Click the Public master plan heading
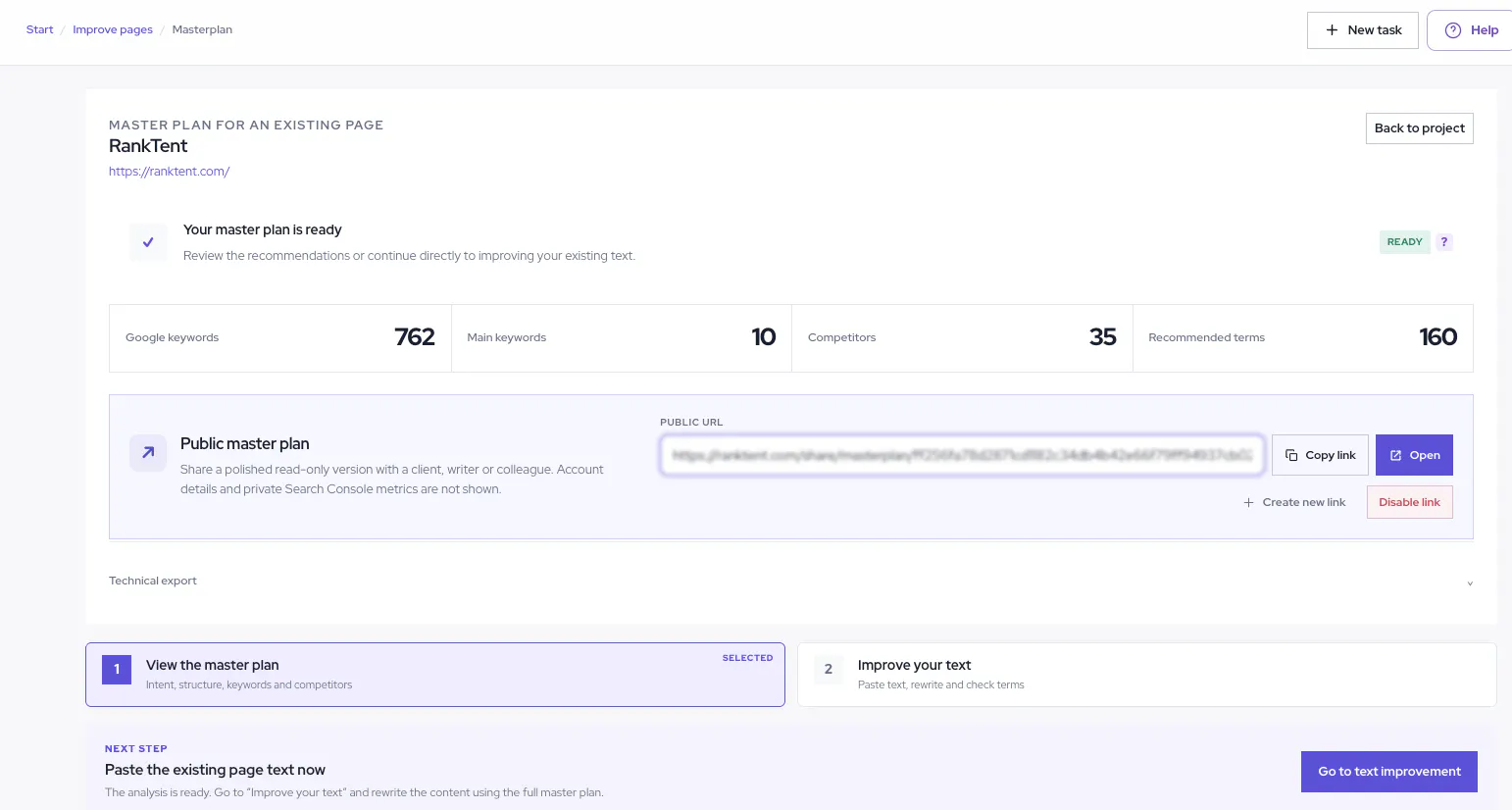Screen dimensions: 1512x810 245,444
